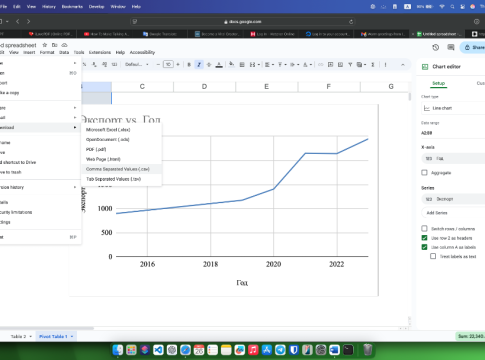Open the Line chart type dropdown
Image resolution: width=485 pixels, height=360 pixels.
point(453,108)
